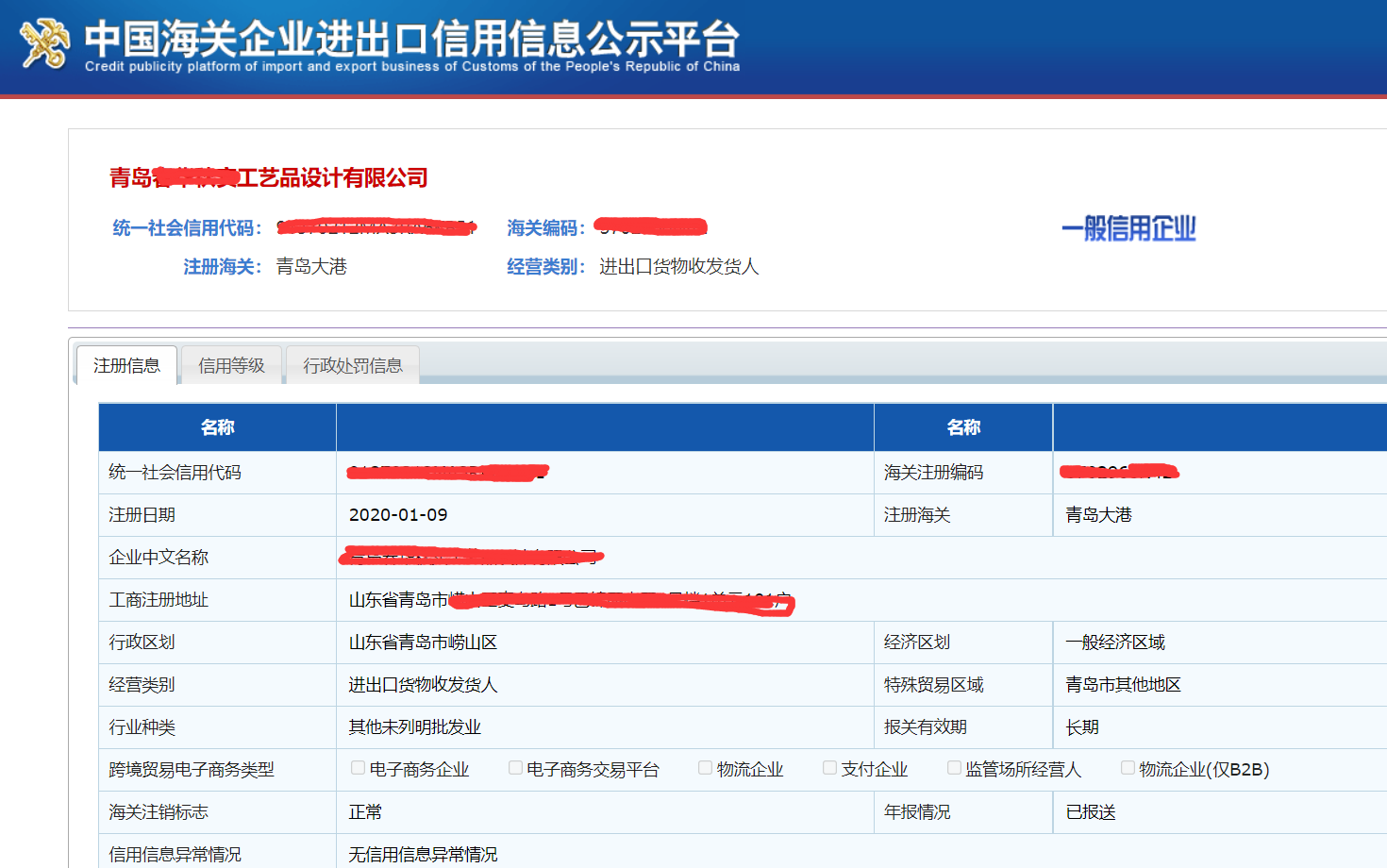Image resolution: width=1387 pixels, height=868 pixels.
Task: Open the 信用等级 tab
Action: pos(231,365)
